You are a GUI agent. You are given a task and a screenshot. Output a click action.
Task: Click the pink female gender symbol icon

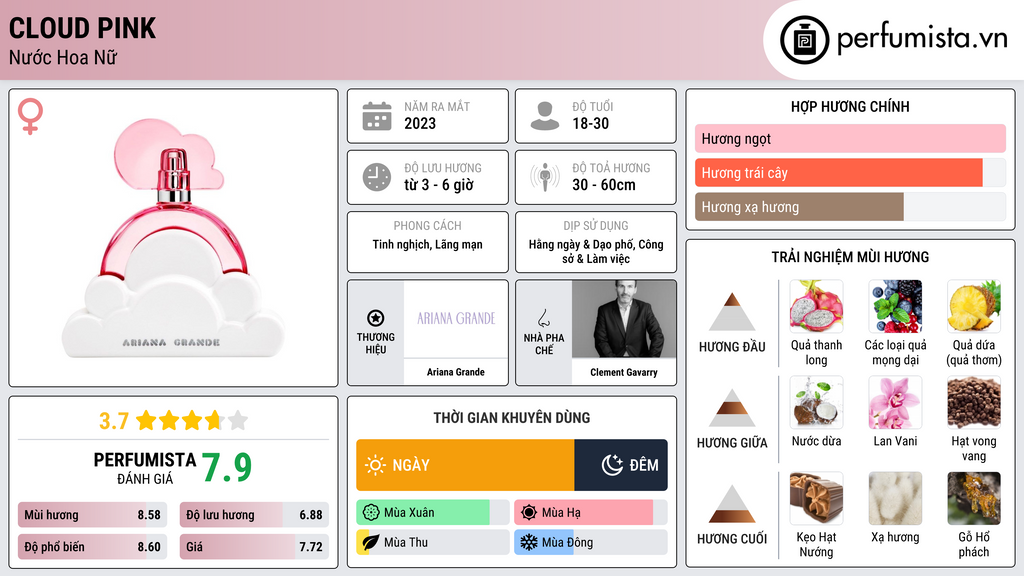point(31,118)
